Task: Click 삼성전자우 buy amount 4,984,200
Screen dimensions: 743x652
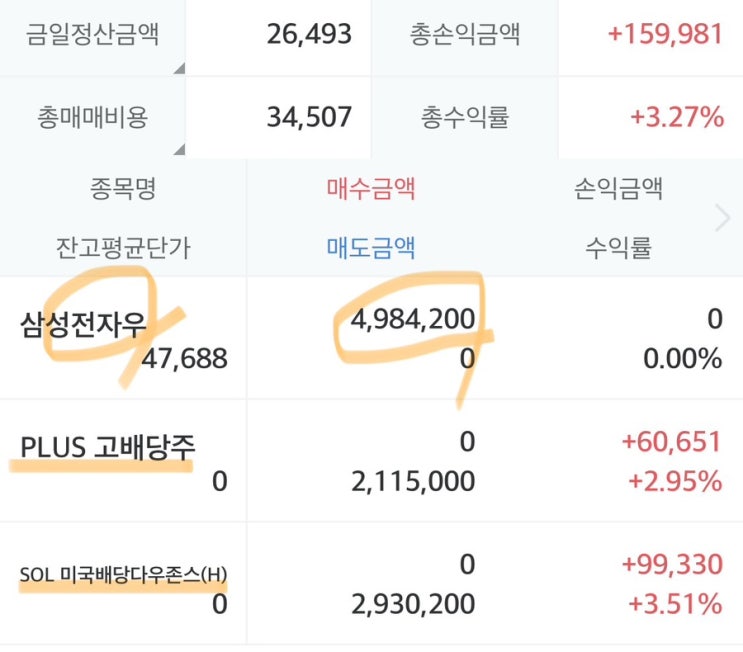Action: [x=412, y=320]
